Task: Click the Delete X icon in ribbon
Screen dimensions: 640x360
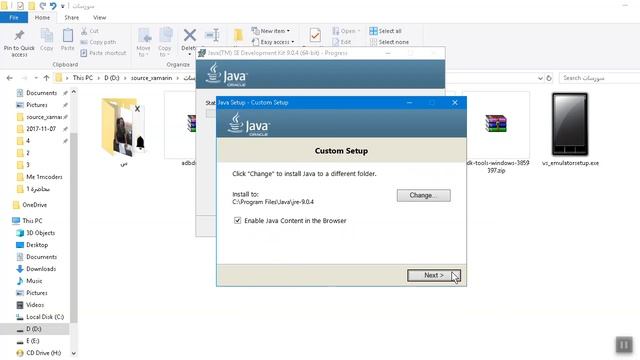Action: pyautogui.click(x=189, y=36)
